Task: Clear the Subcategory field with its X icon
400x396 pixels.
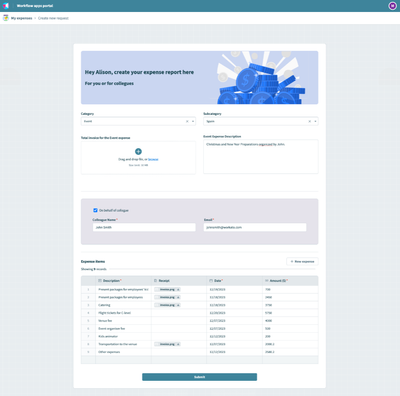Action: click(x=309, y=121)
